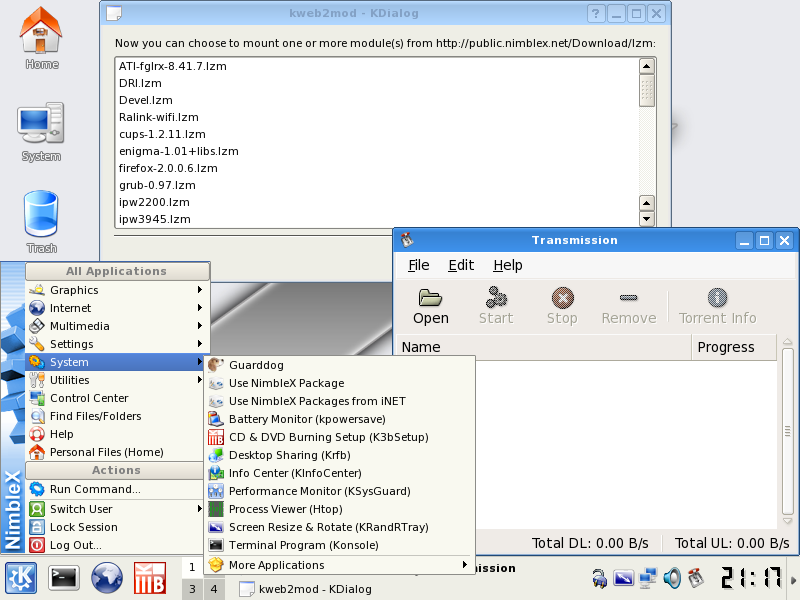Click the KDialog module list scroll-down arrow
This screenshot has width=800, height=600.
[646, 219]
